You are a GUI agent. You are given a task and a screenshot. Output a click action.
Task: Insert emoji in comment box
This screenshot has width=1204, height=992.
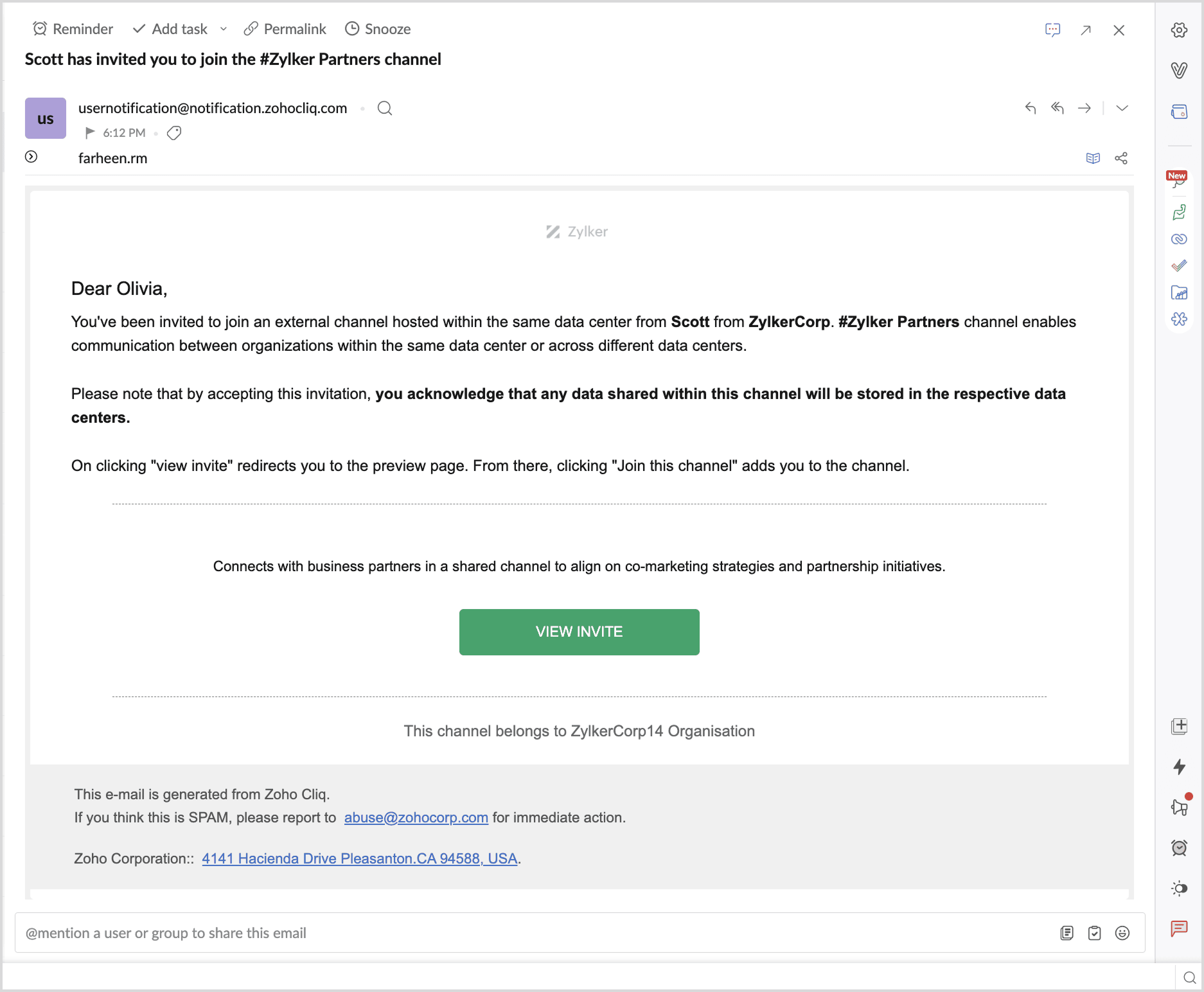pos(1122,933)
